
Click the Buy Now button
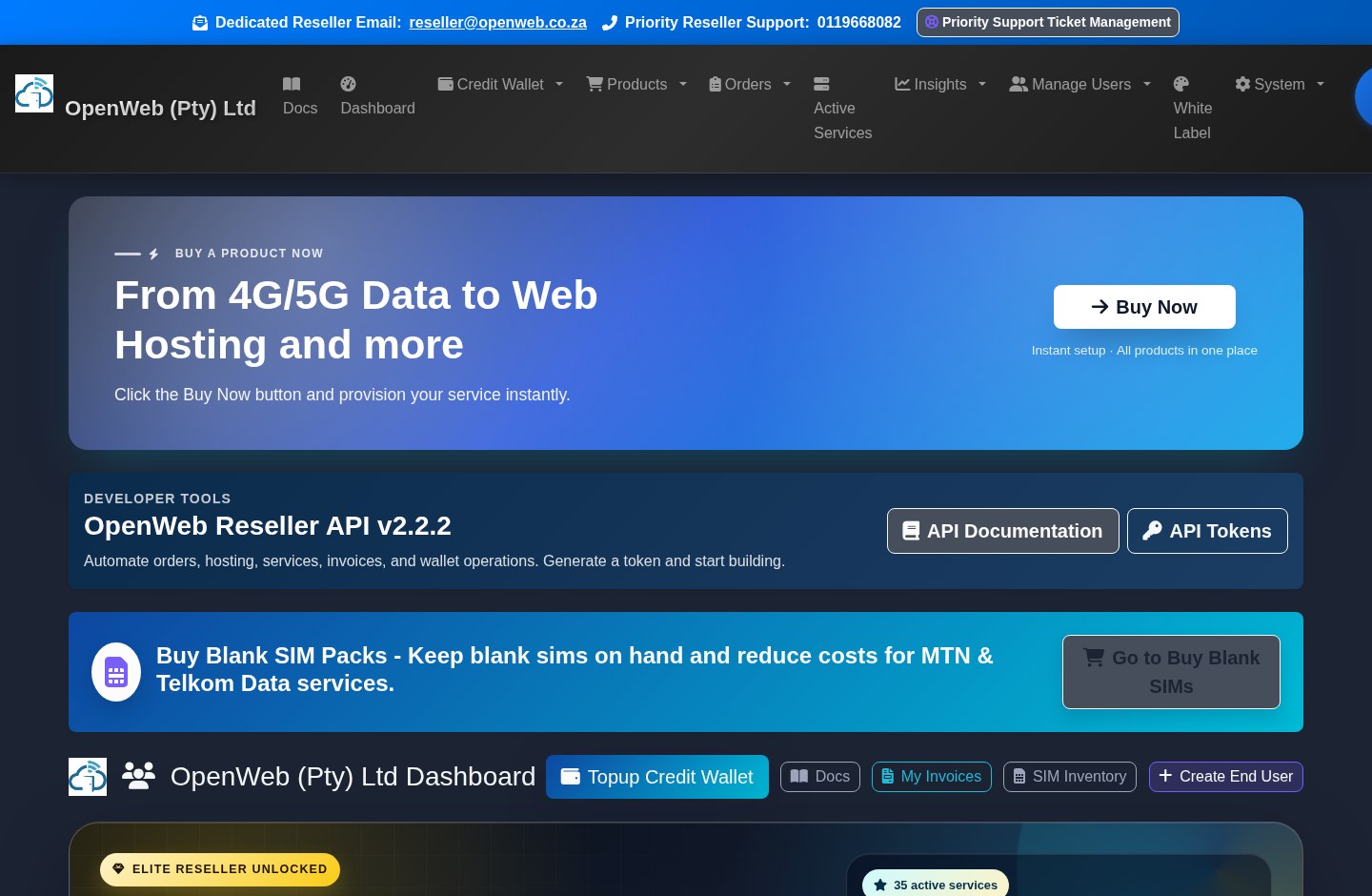tap(1144, 307)
